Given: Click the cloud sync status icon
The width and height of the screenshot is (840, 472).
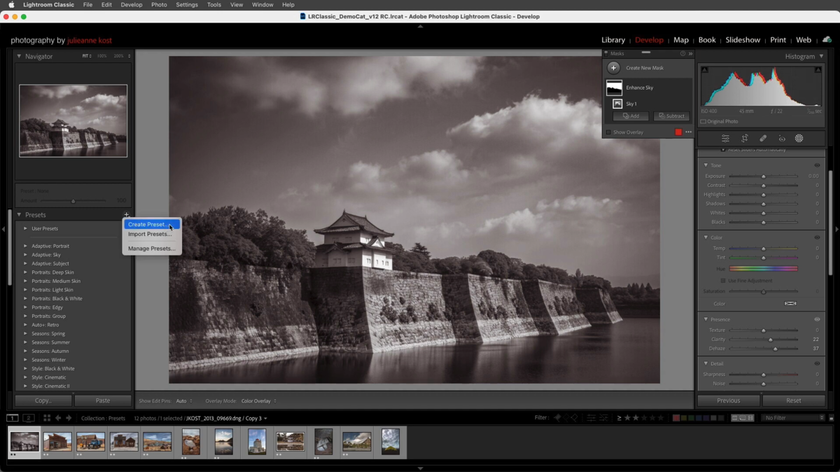Looking at the screenshot, I should [x=827, y=40].
